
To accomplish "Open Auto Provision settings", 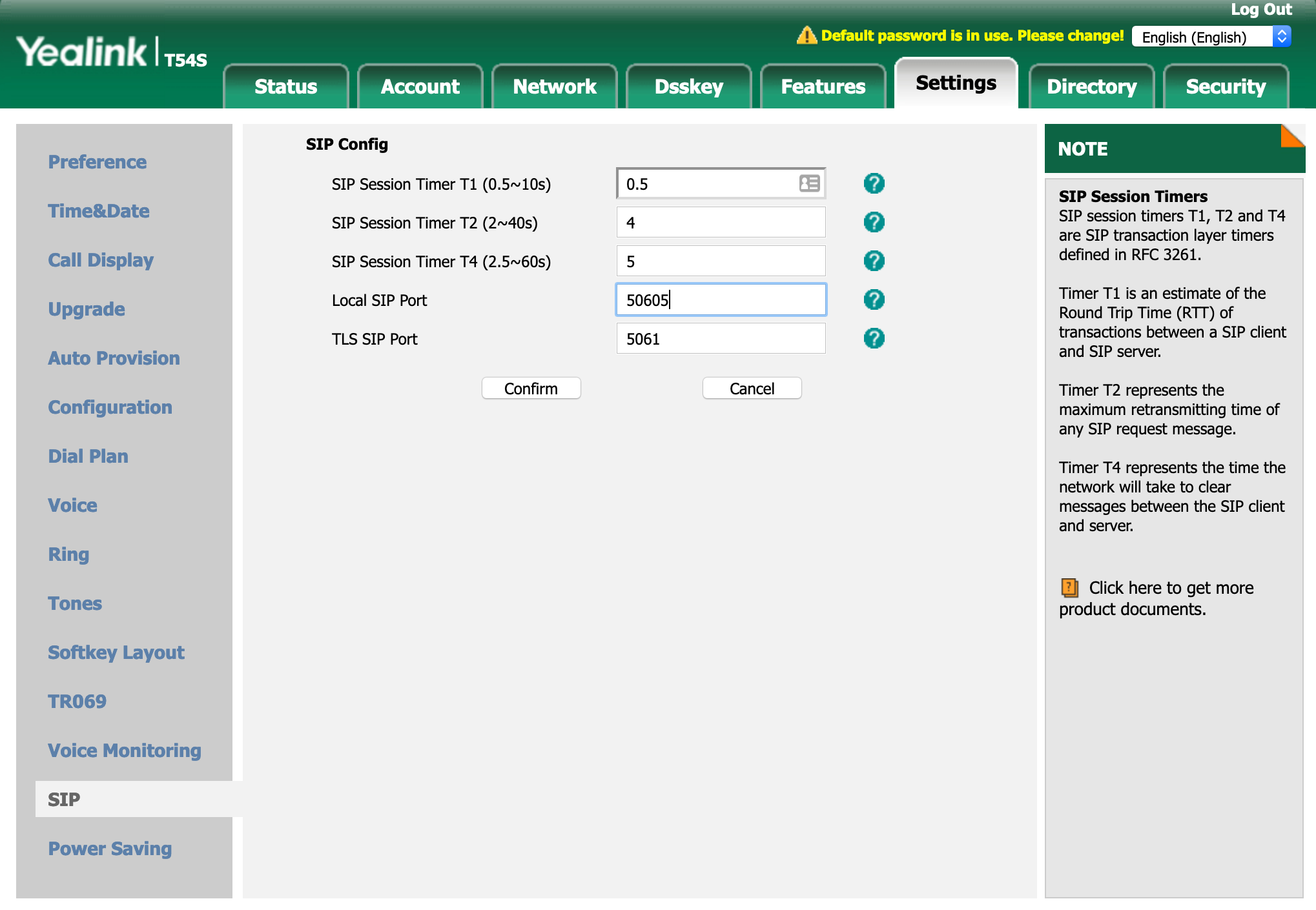I will [x=114, y=358].
